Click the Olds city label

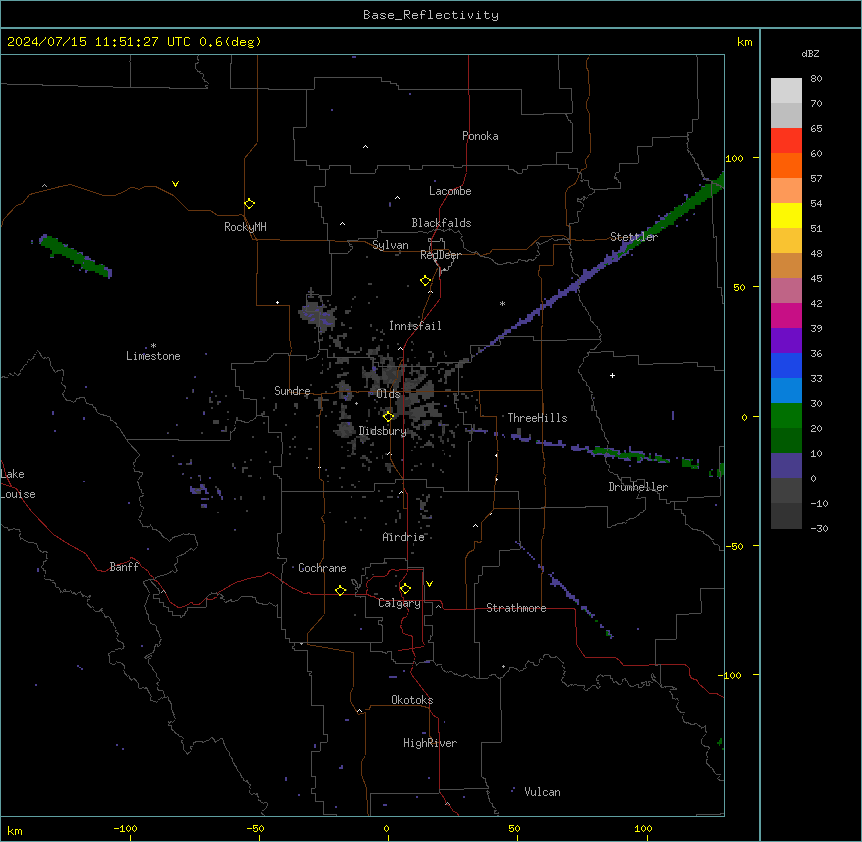click(388, 394)
